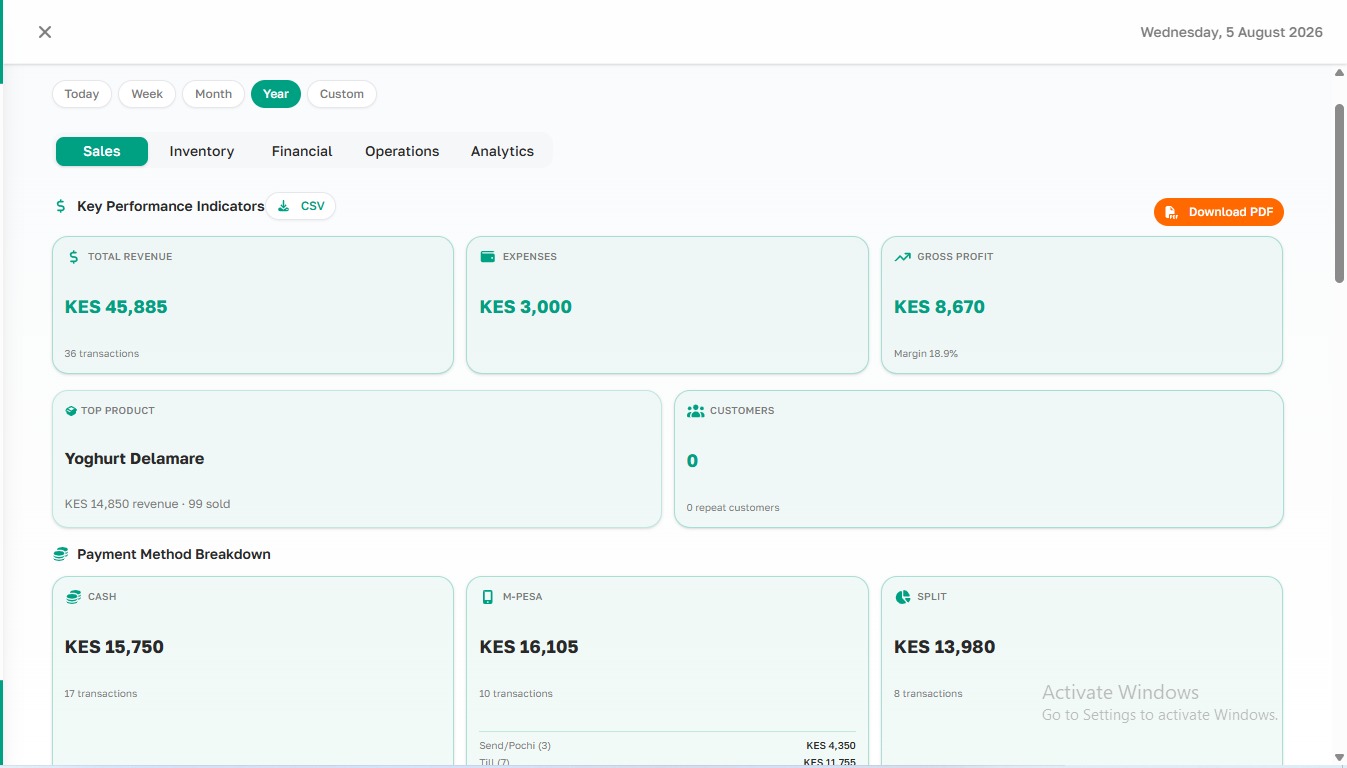Click the Margin 18.9% text
Image resolution: width=1347 pixels, height=768 pixels.
pyautogui.click(x=926, y=354)
